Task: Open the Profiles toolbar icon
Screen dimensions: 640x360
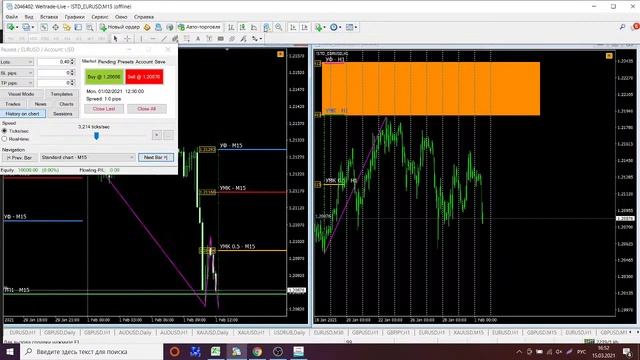Action: click(x=27, y=27)
